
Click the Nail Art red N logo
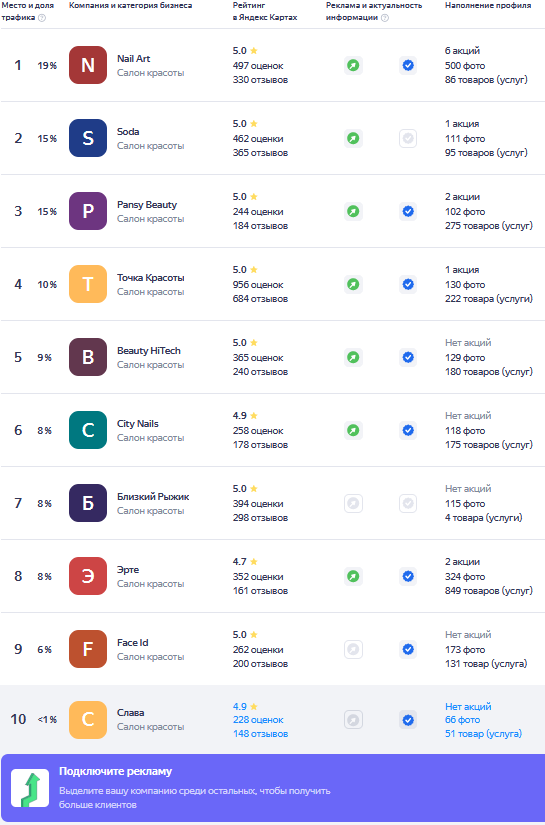click(x=88, y=65)
